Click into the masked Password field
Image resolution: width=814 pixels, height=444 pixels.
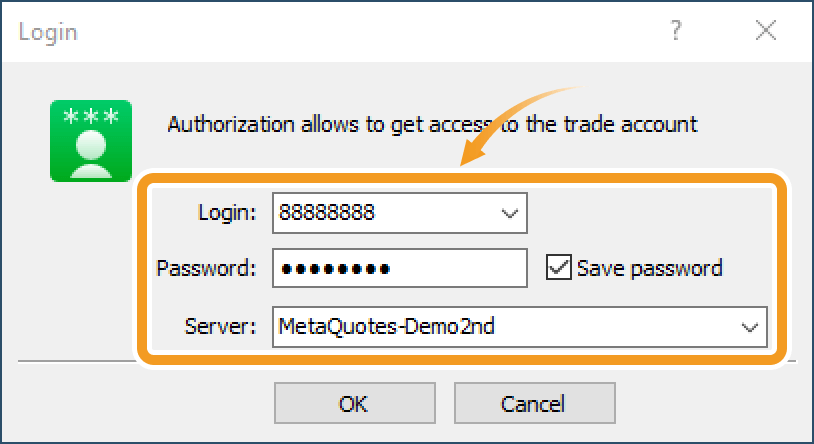398,268
